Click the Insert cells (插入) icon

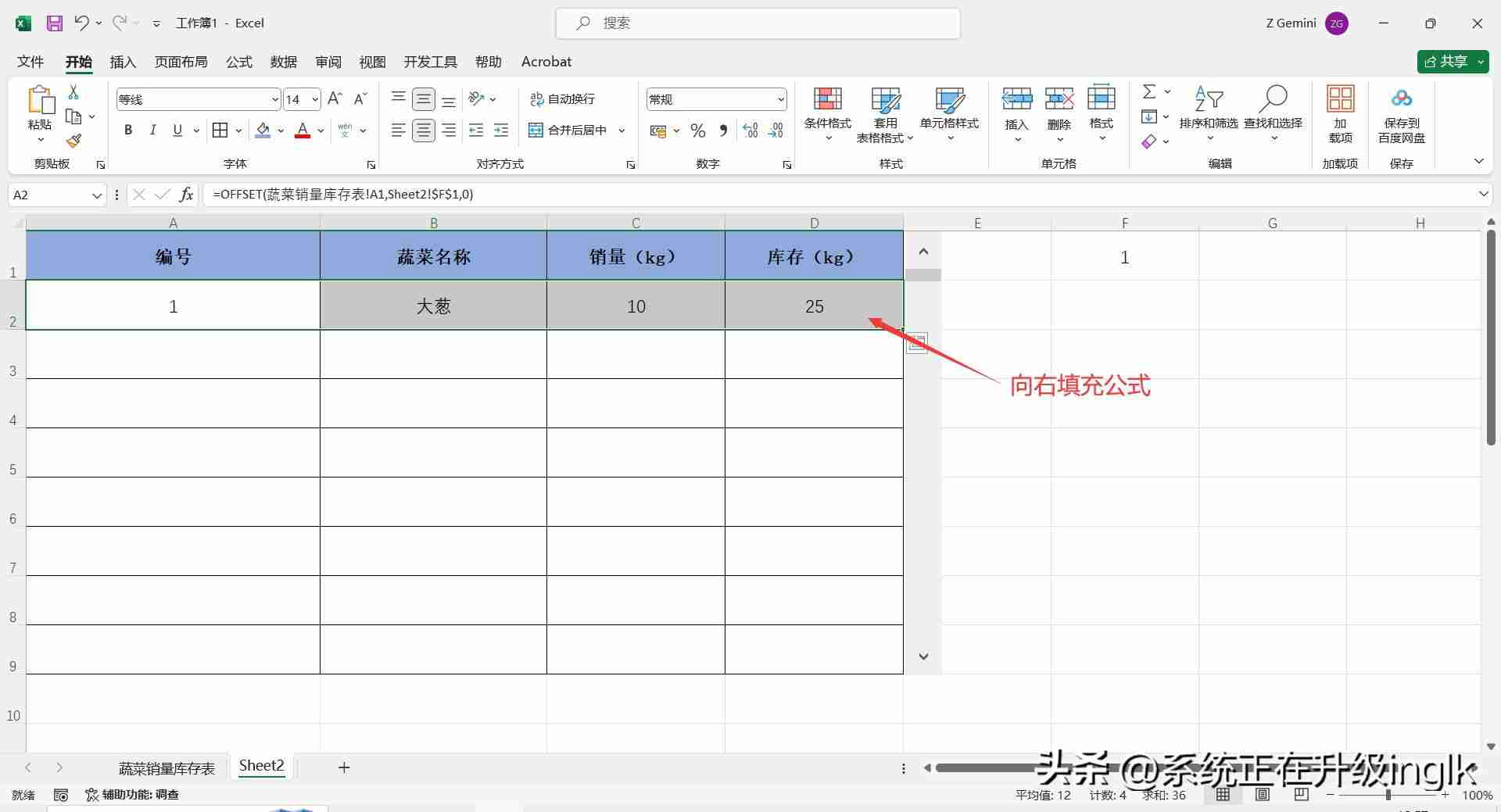point(1017,98)
